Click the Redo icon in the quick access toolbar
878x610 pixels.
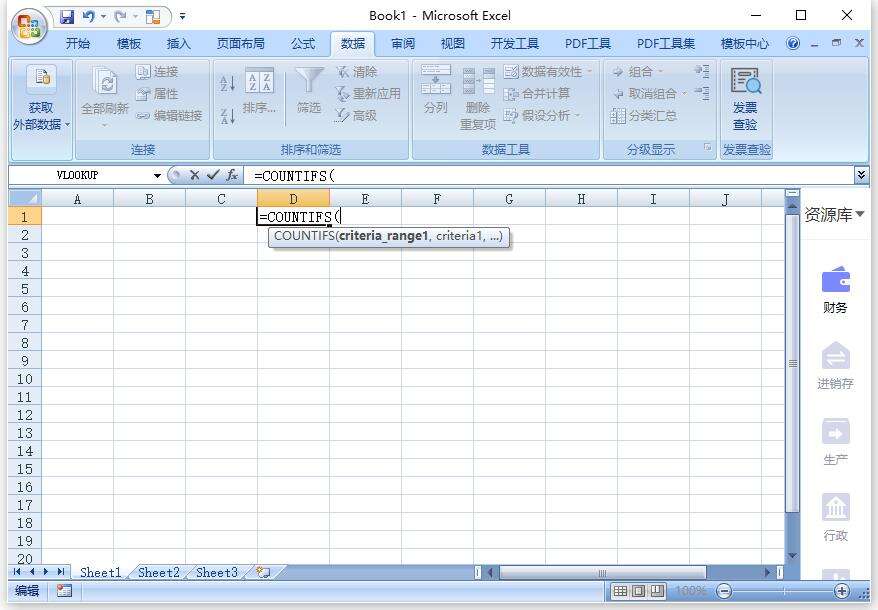tap(120, 17)
